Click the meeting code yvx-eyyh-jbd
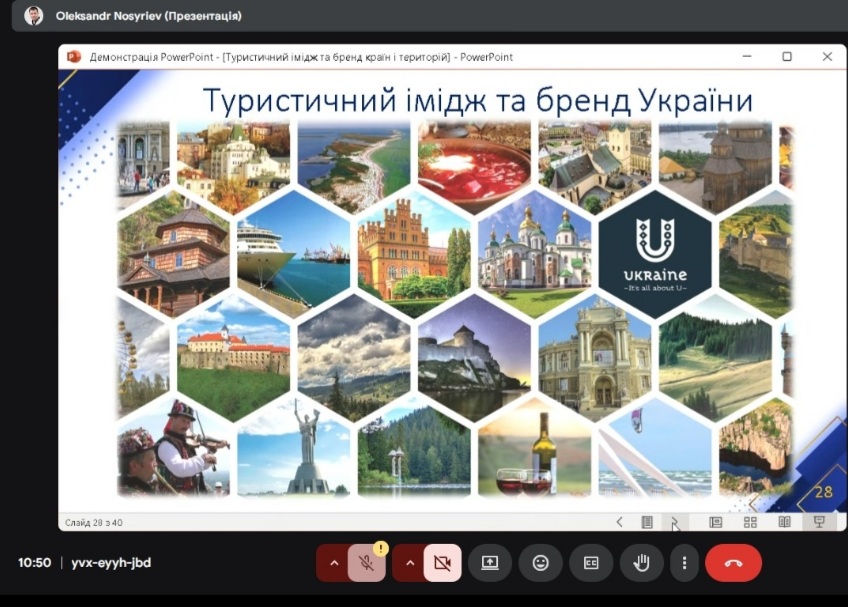Image resolution: width=848 pixels, height=607 pixels. click(x=112, y=563)
